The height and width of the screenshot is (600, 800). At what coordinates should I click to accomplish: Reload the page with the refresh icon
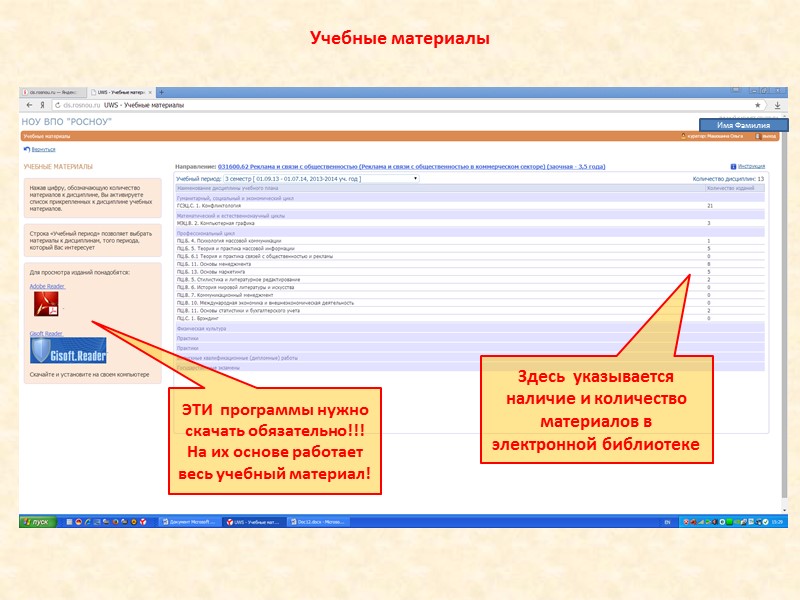[x=58, y=105]
